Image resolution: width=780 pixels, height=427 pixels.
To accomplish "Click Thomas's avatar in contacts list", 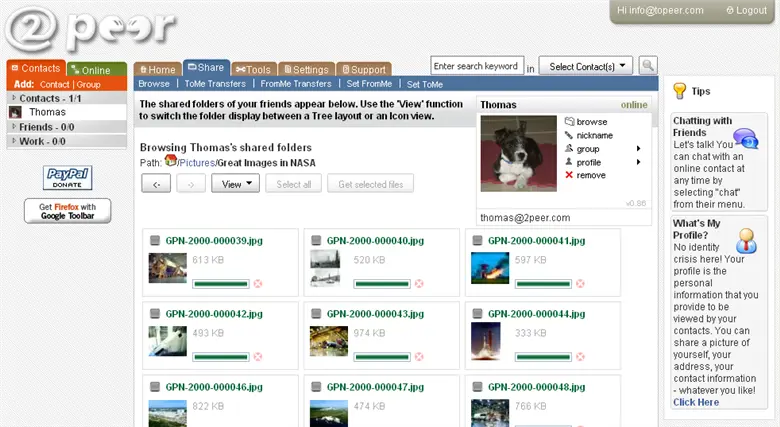I will 15,112.
